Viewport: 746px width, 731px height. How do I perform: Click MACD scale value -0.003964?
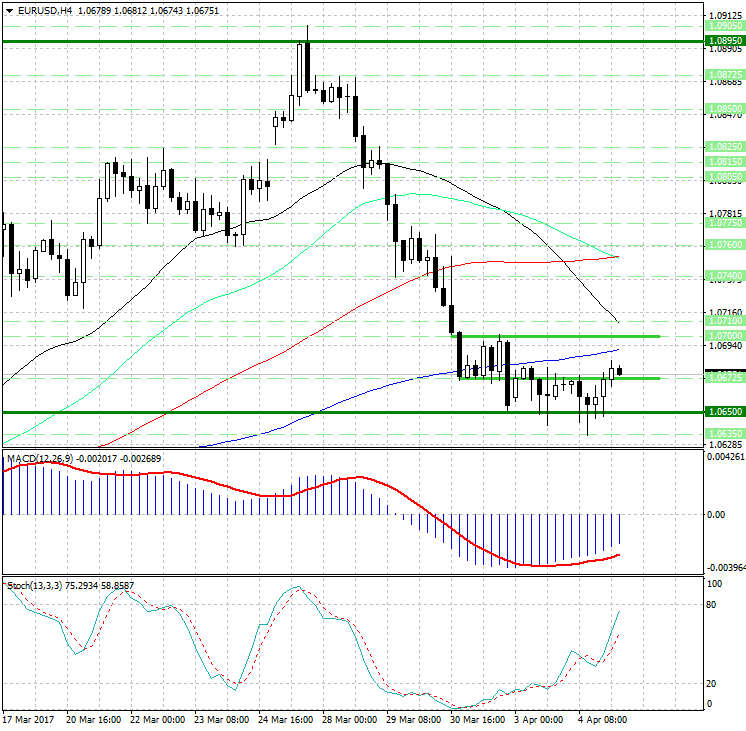[x=726, y=568]
